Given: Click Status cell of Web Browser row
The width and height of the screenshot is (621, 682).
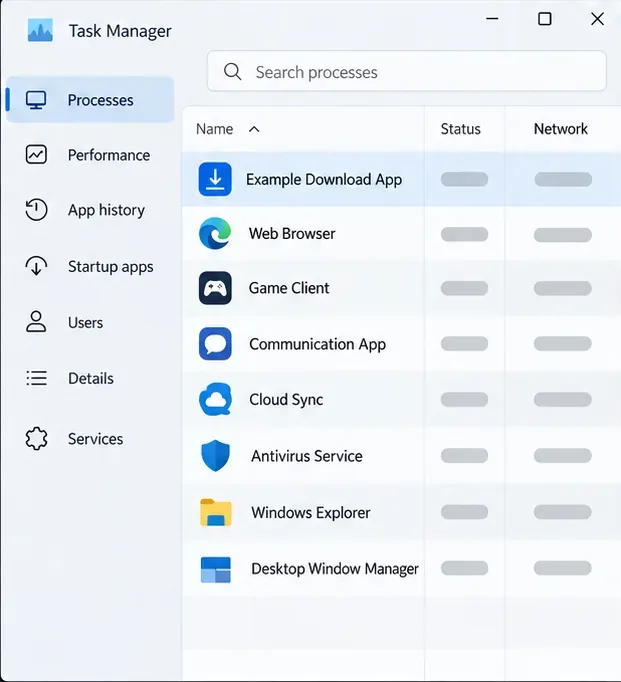Looking at the screenshot, I should point(464,234).
